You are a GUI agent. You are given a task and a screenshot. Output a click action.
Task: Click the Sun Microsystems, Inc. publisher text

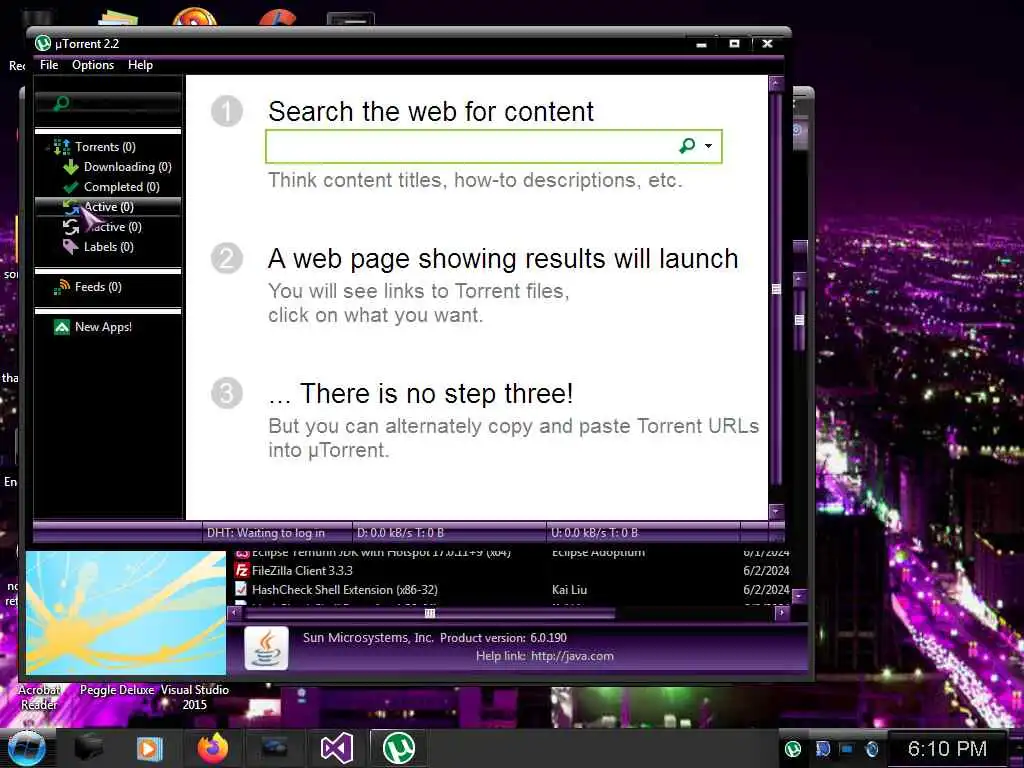pyautogui.click(x=368, y=637)
